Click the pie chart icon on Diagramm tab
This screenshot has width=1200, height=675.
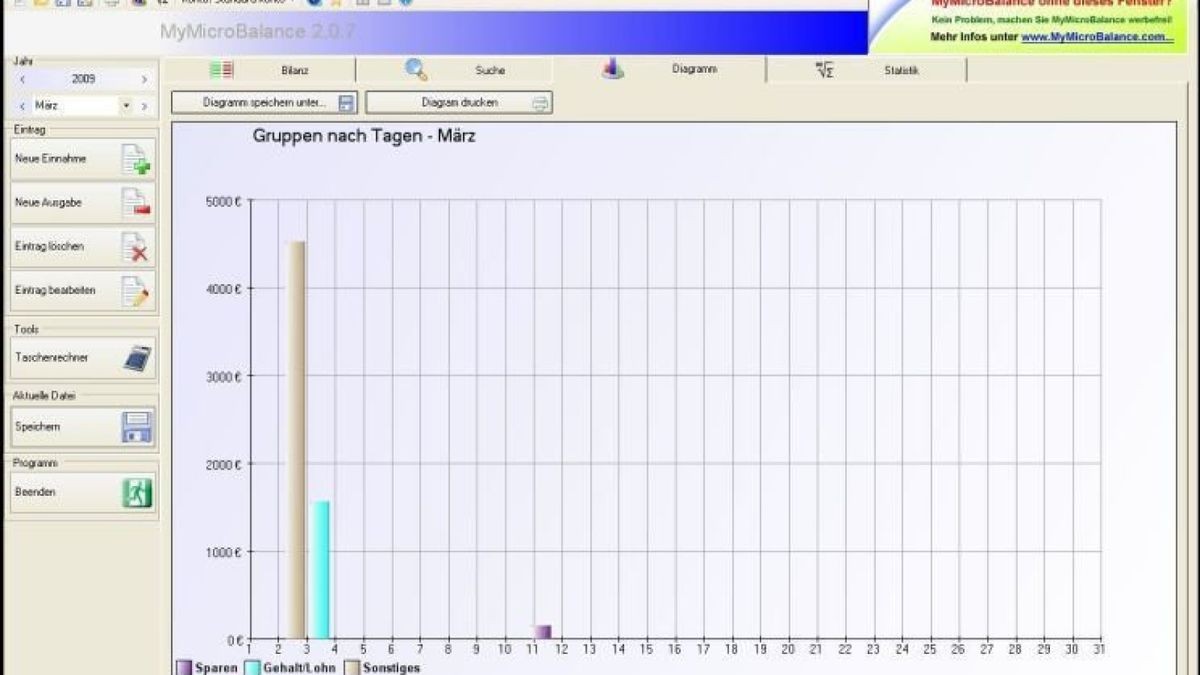pos(613,69)
